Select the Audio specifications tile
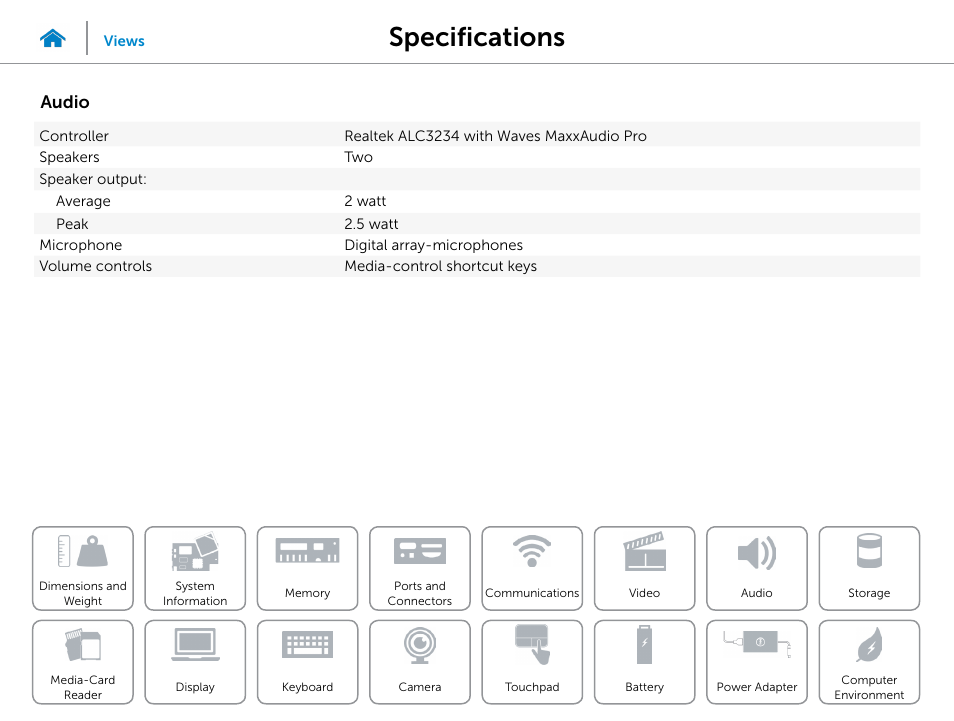This screenshot has height=721, width=954. [757, 568]
